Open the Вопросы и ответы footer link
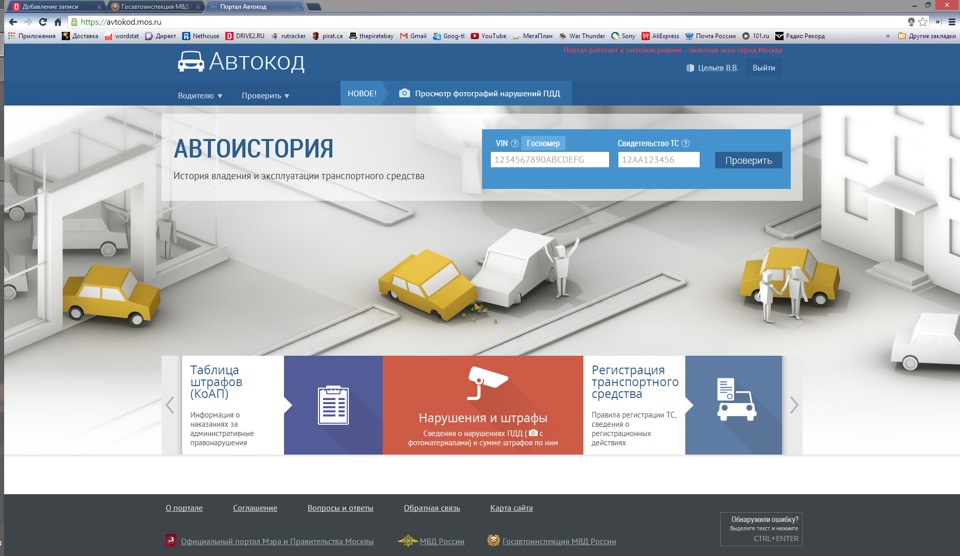Image resolution: width=960 pixels, height=556 pixels. 340,508
